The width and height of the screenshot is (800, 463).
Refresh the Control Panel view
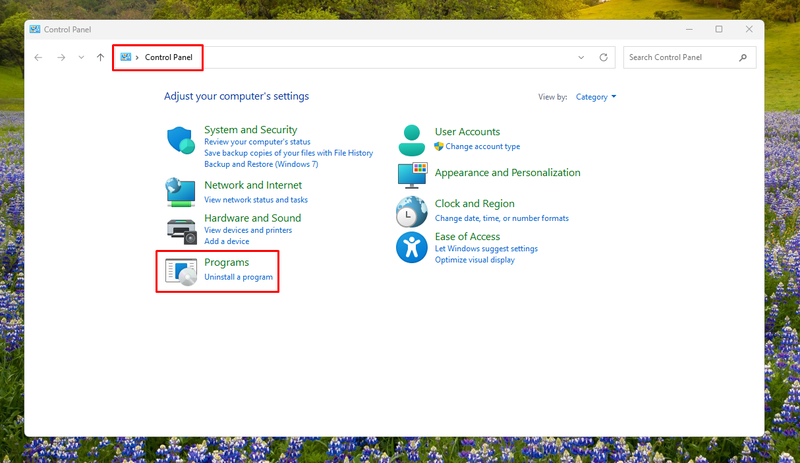point(604,57)
